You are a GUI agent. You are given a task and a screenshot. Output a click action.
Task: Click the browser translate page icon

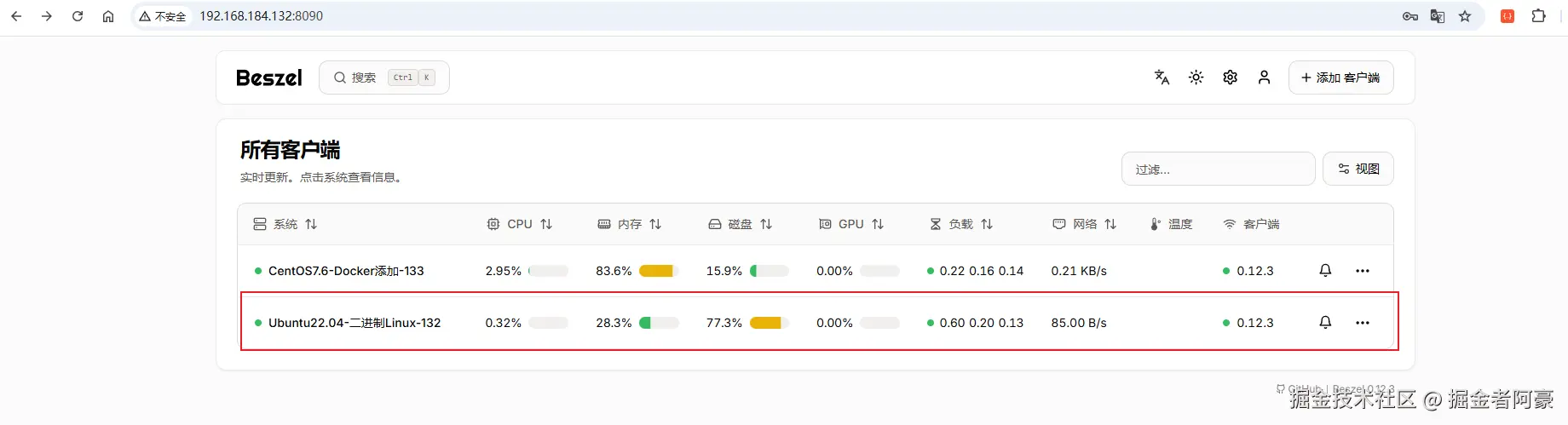click(x=1438, y=16)
